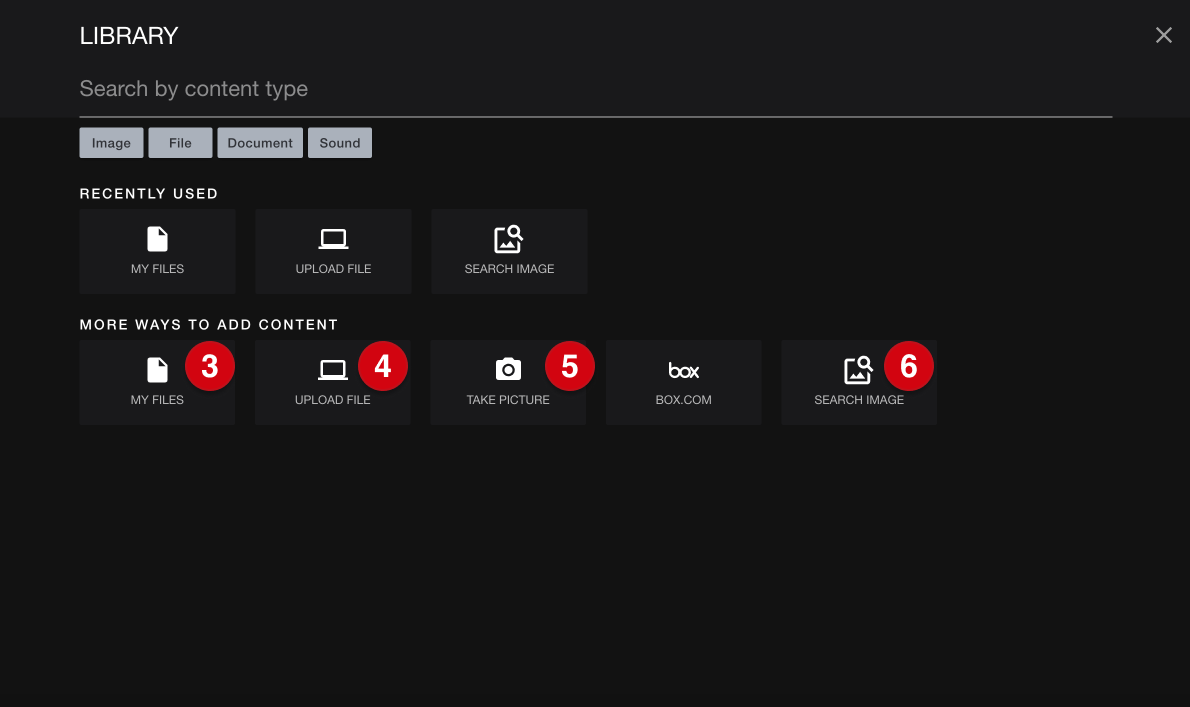Filter library by File type

tap(181, 143)
